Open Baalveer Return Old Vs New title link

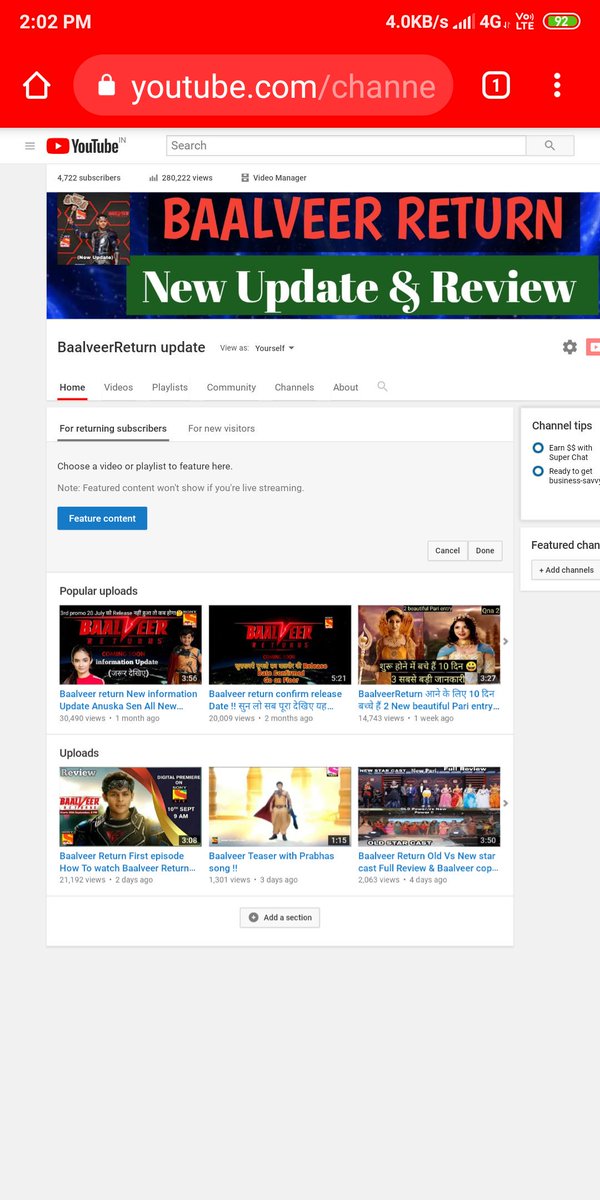(427, 861)
